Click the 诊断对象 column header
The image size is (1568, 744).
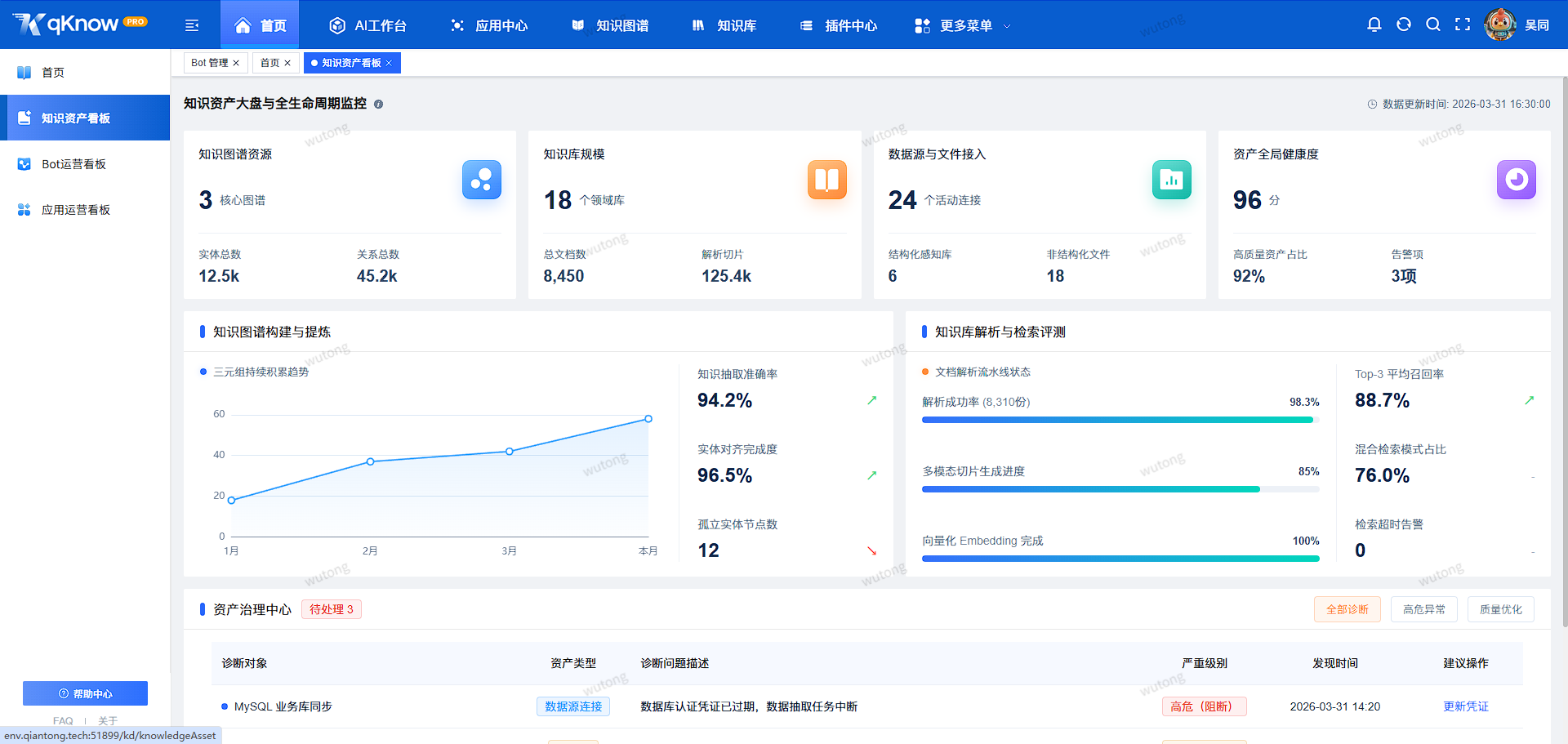click(x=244, y=663)
